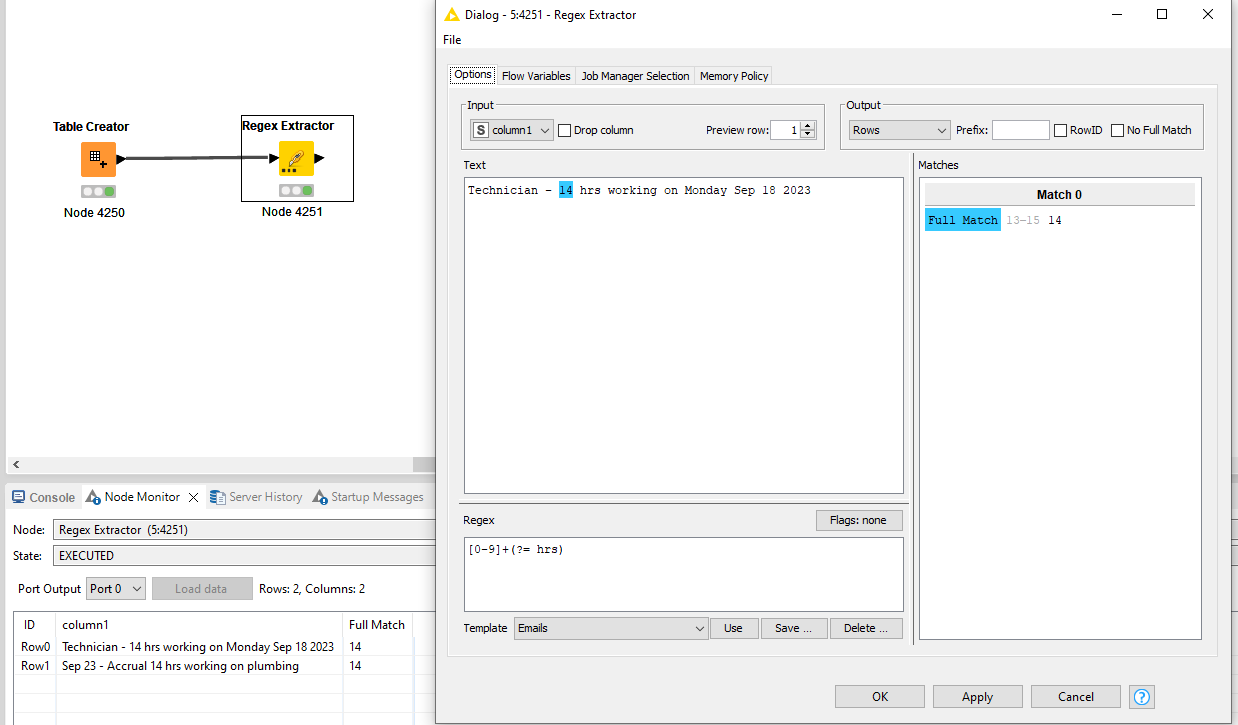Image resolution: width=1238 pixels, height=725 pixels.
Task: Select the Regex Extractor node icon
Action: click(x=296, y=158)
